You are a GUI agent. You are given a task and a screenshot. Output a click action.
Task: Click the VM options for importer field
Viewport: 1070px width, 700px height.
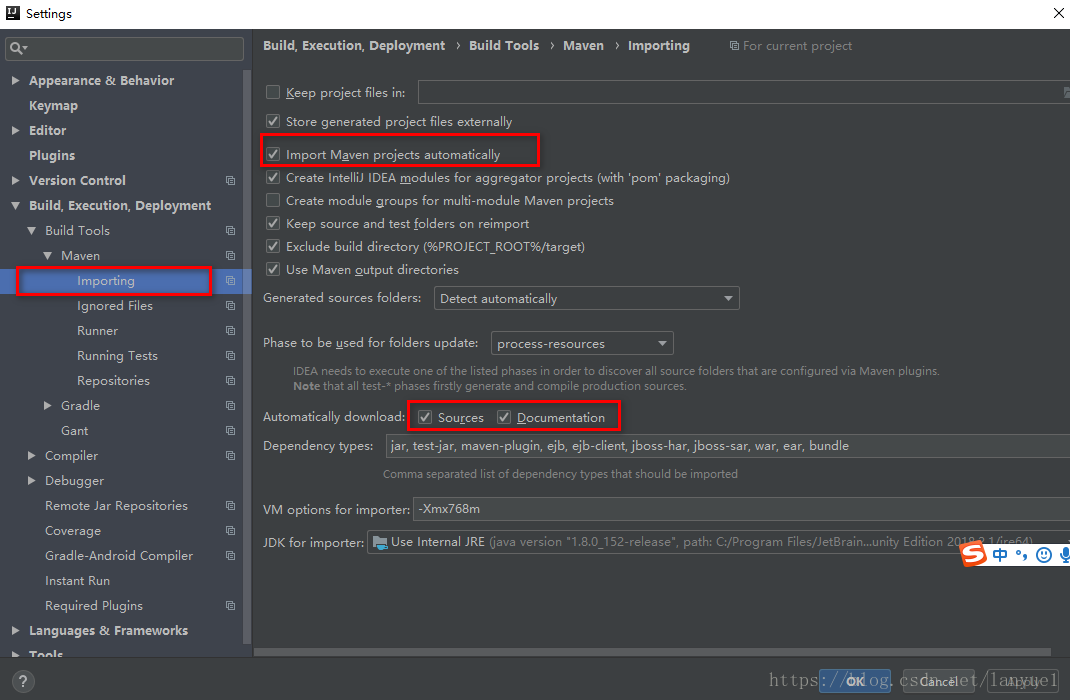(741, 509)
